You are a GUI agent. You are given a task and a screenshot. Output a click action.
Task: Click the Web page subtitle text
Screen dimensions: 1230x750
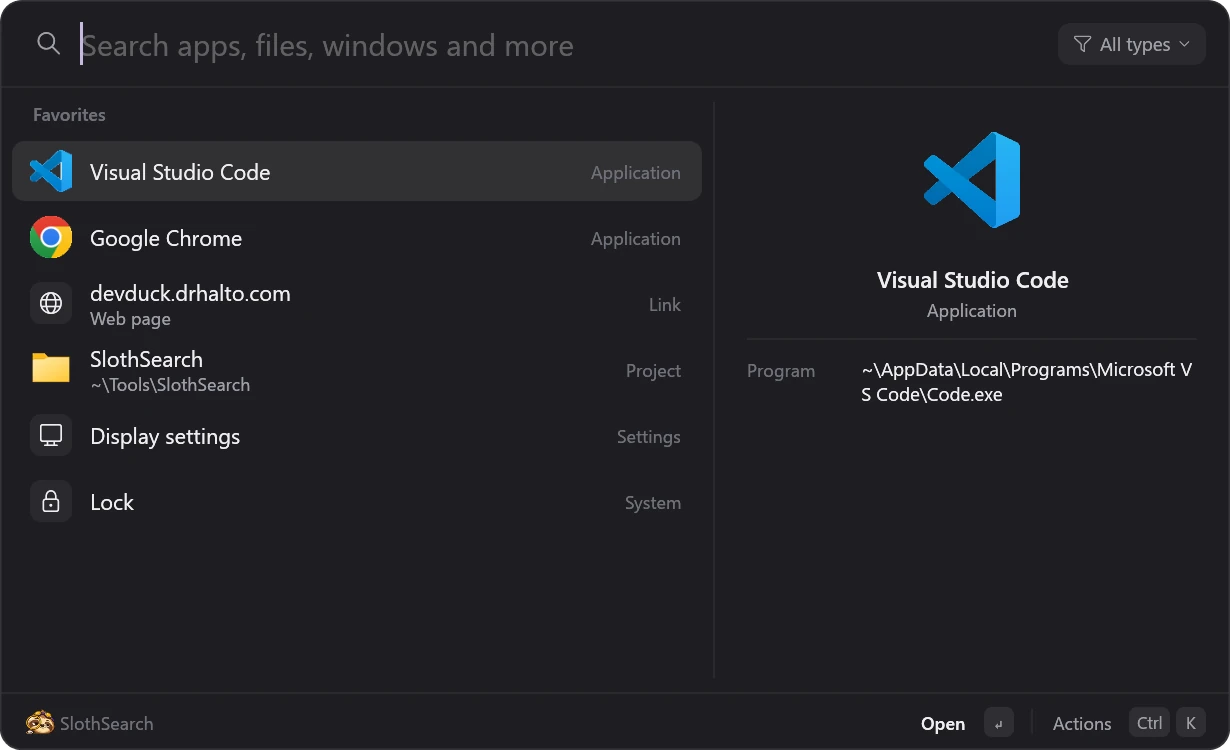130,319
